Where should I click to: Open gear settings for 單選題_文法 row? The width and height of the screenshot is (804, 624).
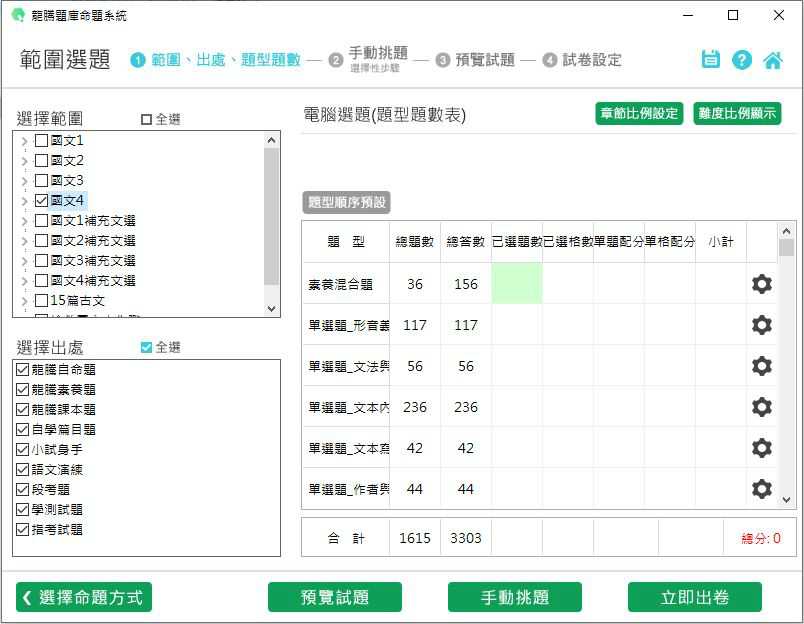pos(761,366)
